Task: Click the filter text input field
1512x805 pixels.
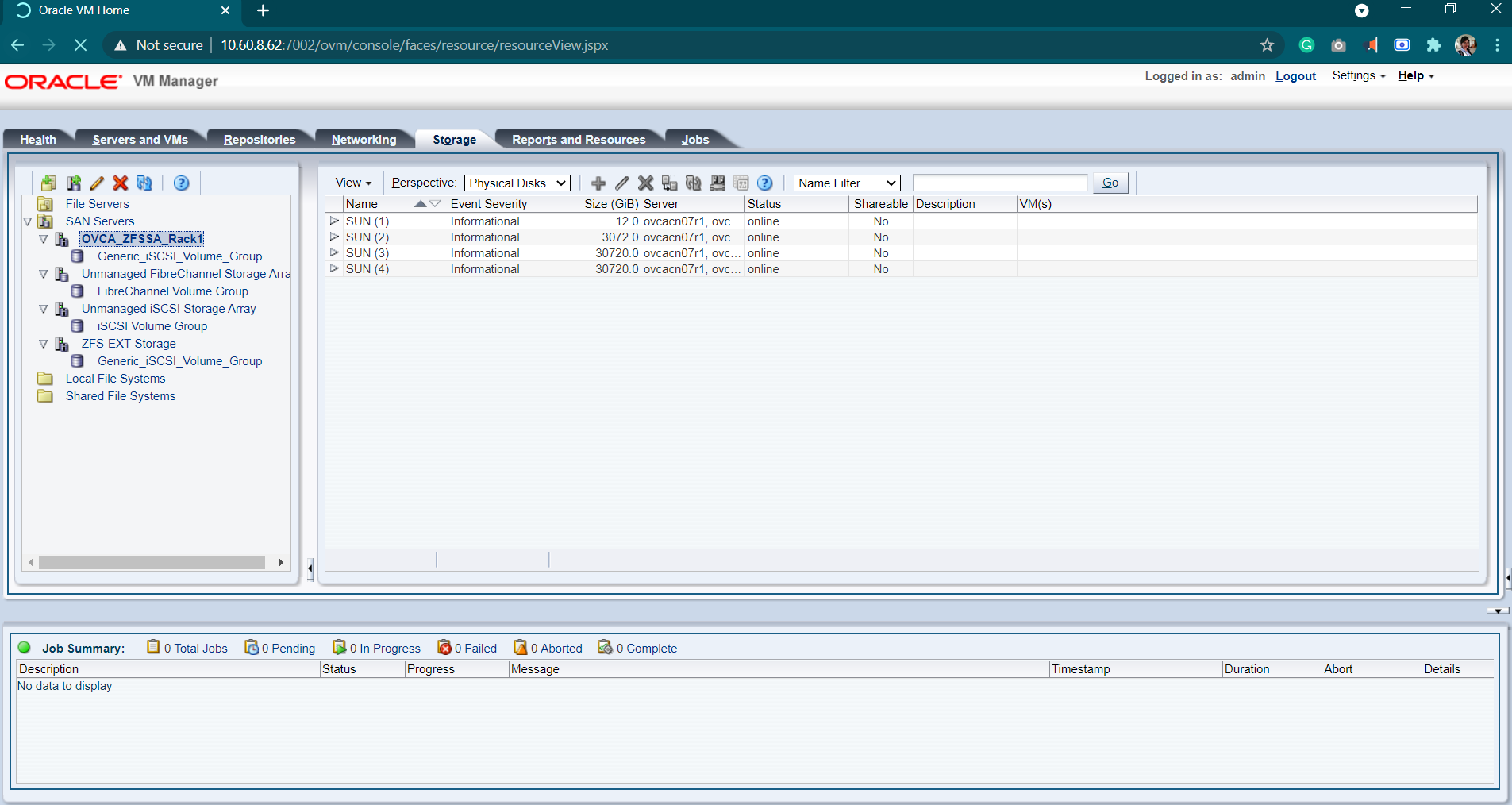Action: tap(1000, 183)
